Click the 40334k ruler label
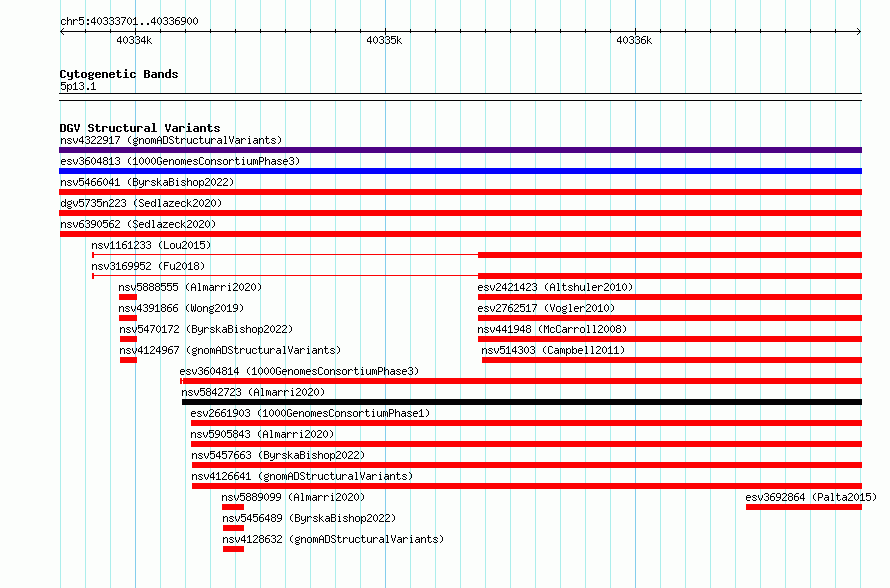 click(x=134, y=40)
